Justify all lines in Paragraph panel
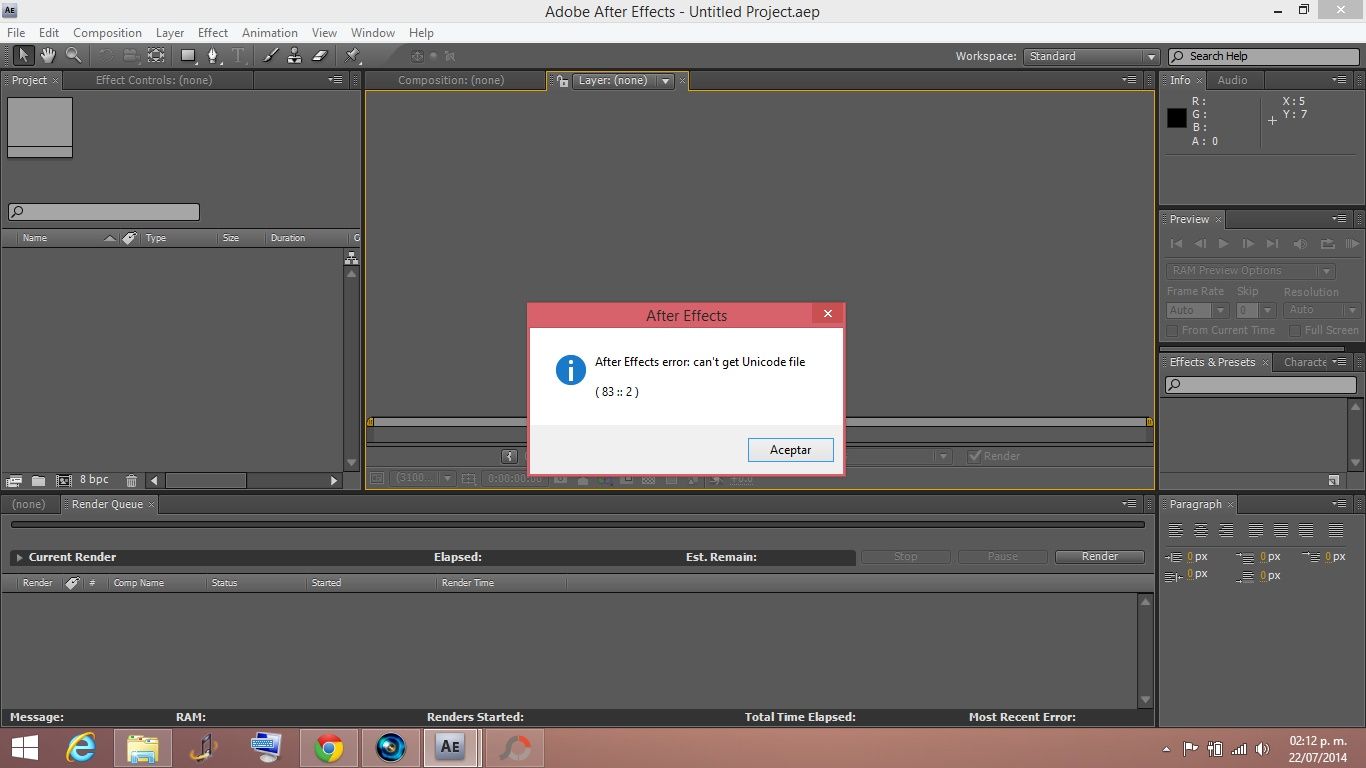Screen dimensions: 1366x768 [1335, 531]
